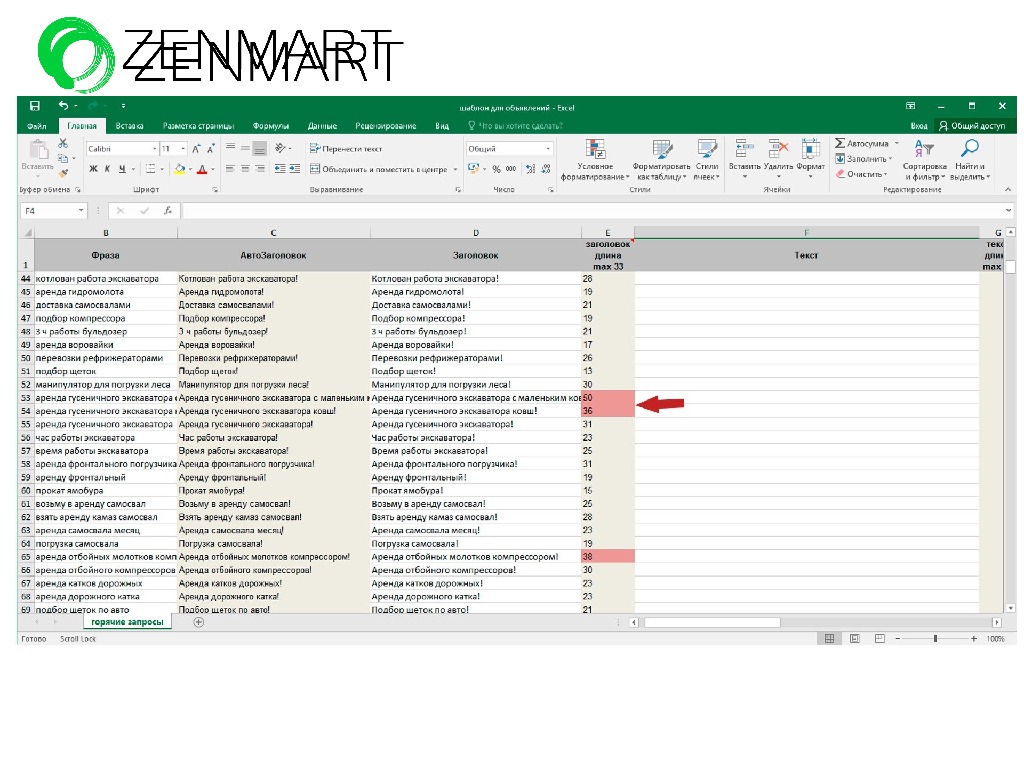Expand the formula bar chevron
Viewport: 1024px width, 768px height.
point(1008,210)
